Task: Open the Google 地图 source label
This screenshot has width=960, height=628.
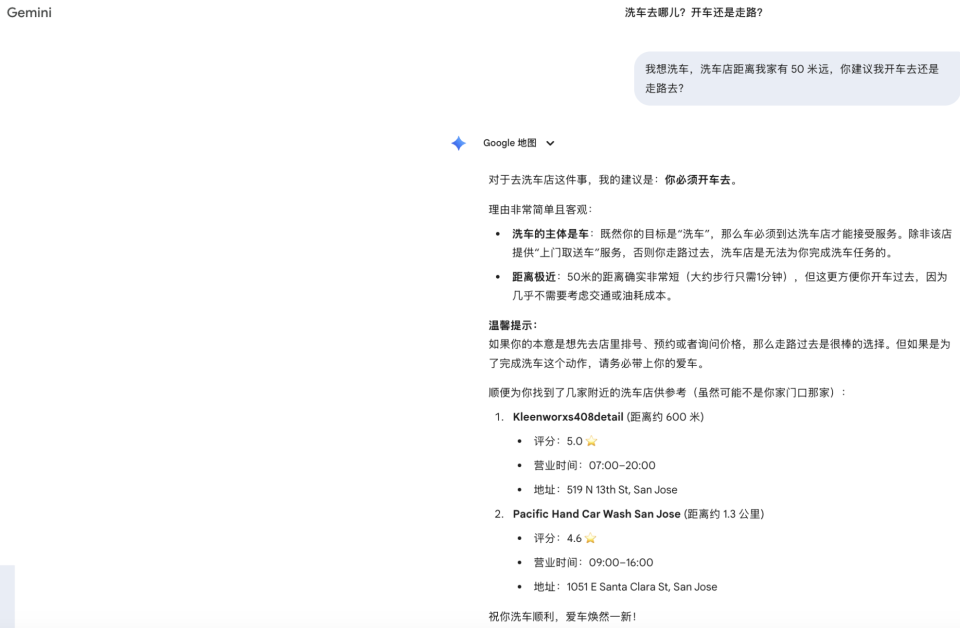Action: (x=510, y=143)
